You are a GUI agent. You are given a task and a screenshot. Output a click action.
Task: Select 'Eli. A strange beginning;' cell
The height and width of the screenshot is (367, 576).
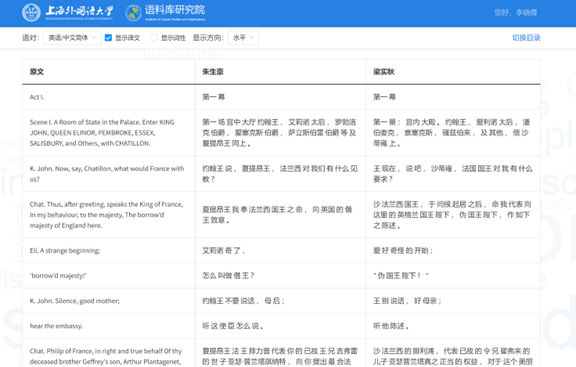[109, 251]
